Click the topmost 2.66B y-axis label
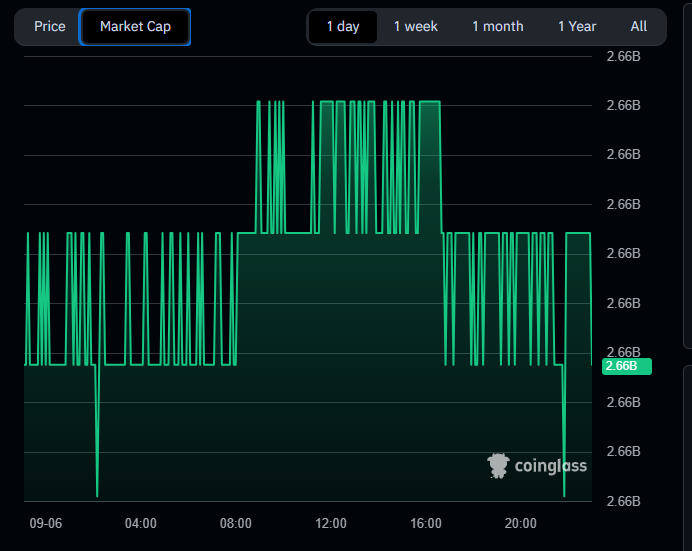The height and width of the screenshot is (551, 692). [623, 56]
